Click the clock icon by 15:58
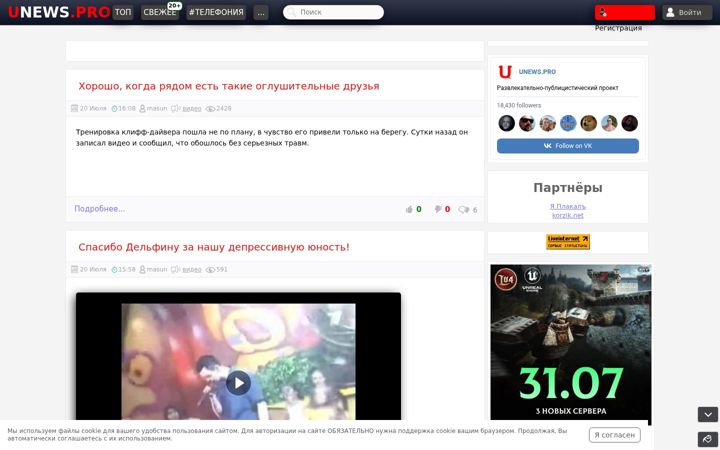The height and width of the screenshot is (450, 720). pos(114,270)
